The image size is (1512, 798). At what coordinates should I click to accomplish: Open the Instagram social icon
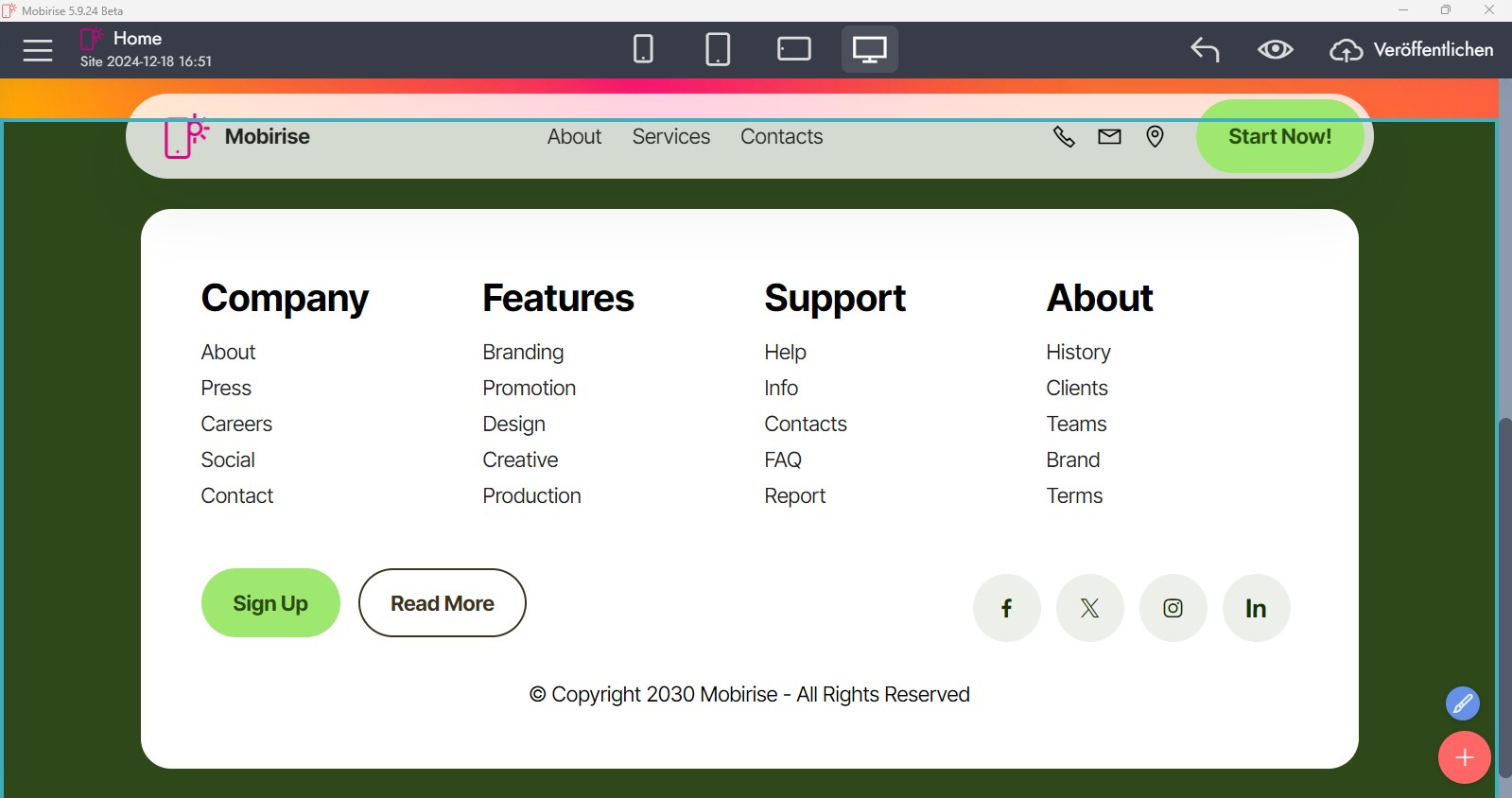click(x=1173, y=608)
